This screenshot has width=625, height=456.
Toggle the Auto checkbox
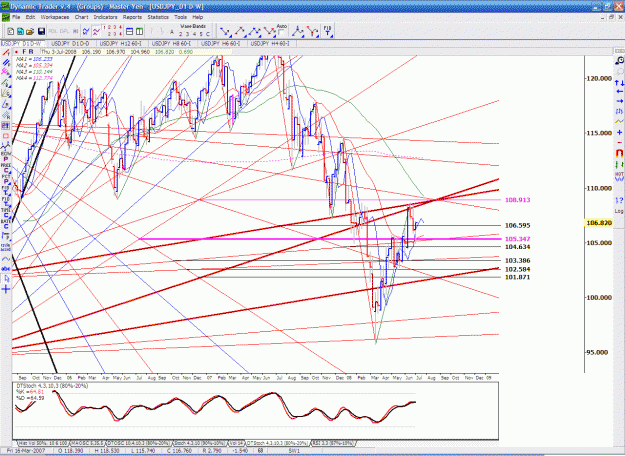(x=281, y=33)
